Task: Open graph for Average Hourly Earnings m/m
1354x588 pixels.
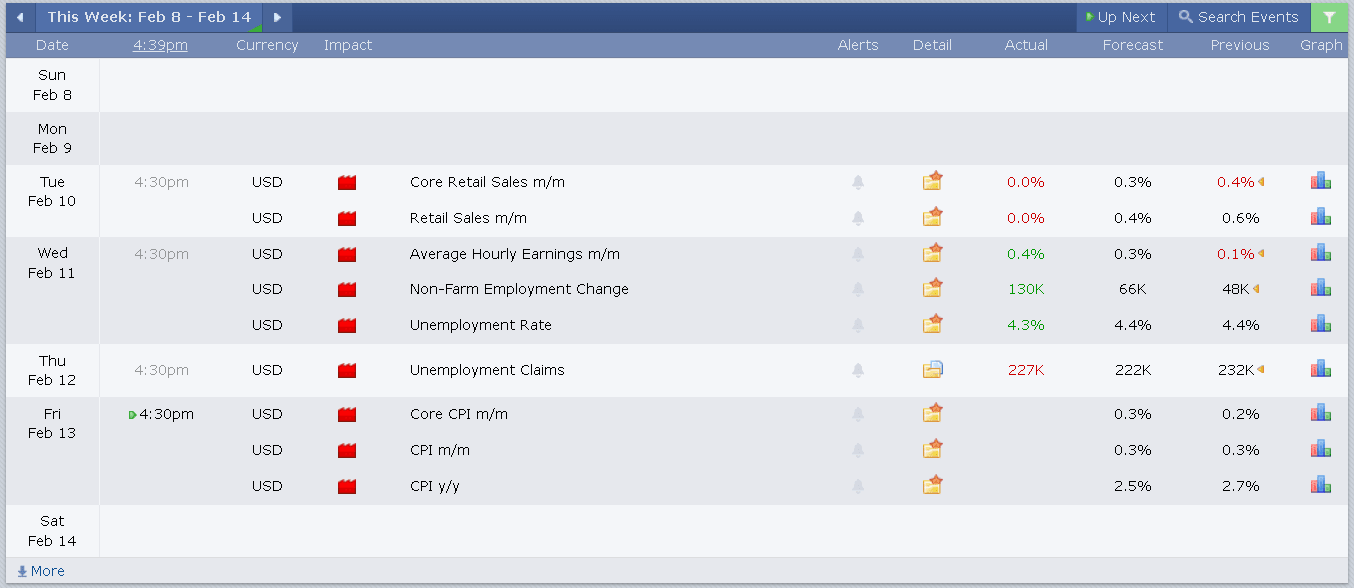Action: (x=1321, y=253)
